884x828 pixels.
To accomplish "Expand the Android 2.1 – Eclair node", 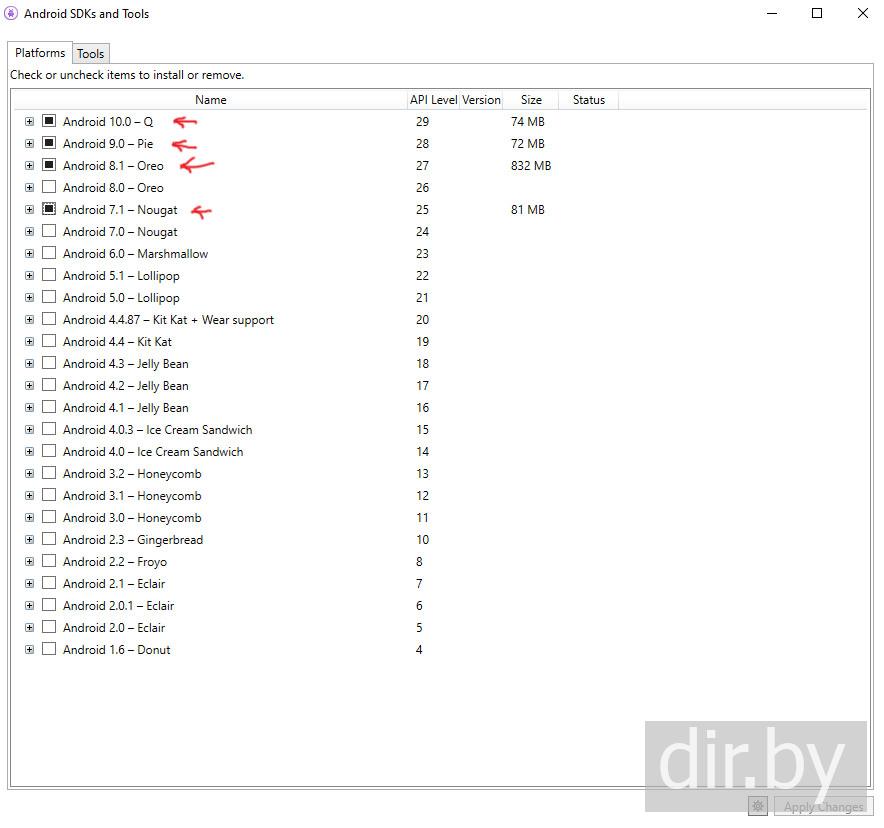I will click(29, 583).
